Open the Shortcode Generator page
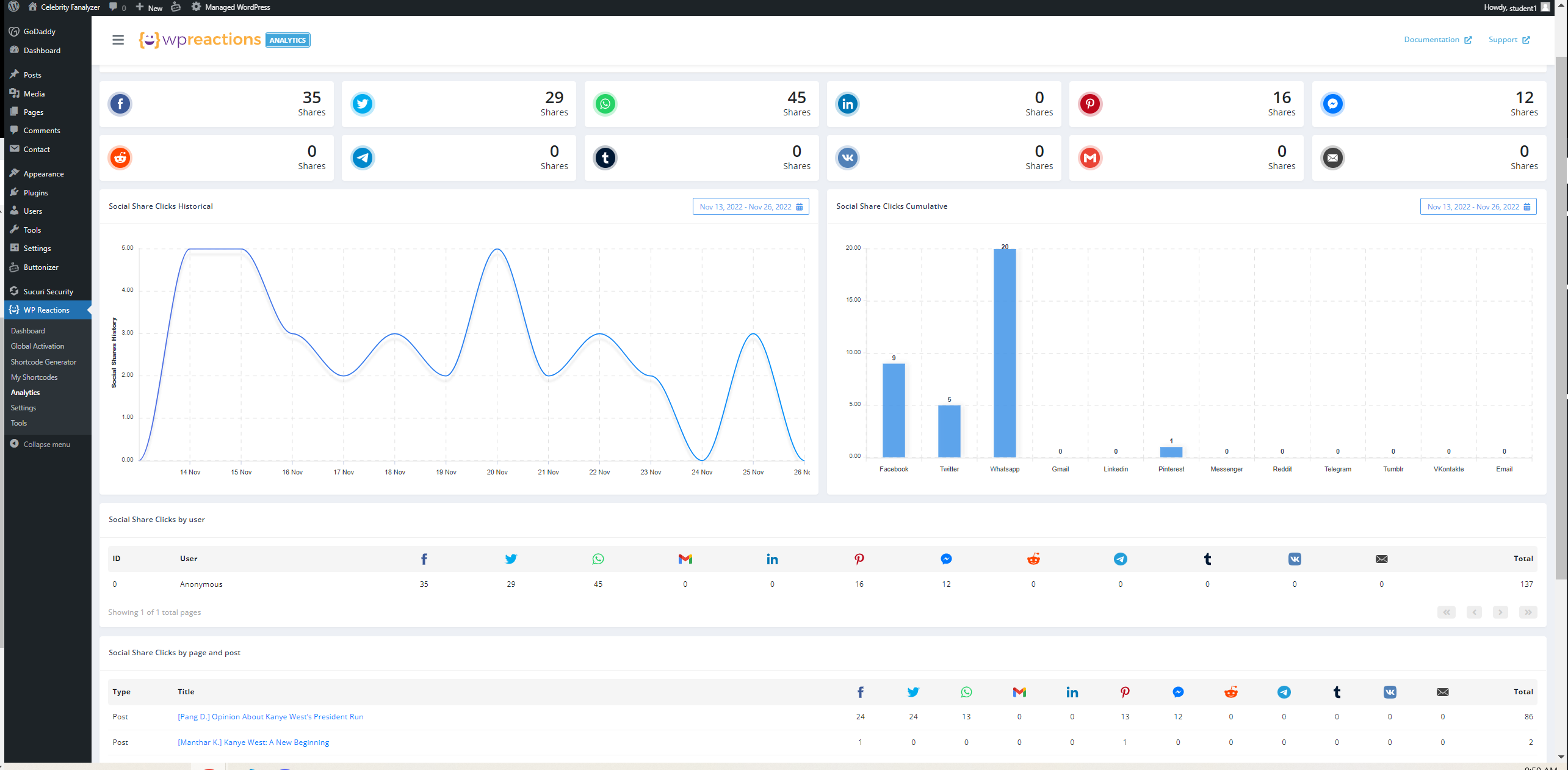The height and width of the screenshot is (770, 1568). [43, 361]
